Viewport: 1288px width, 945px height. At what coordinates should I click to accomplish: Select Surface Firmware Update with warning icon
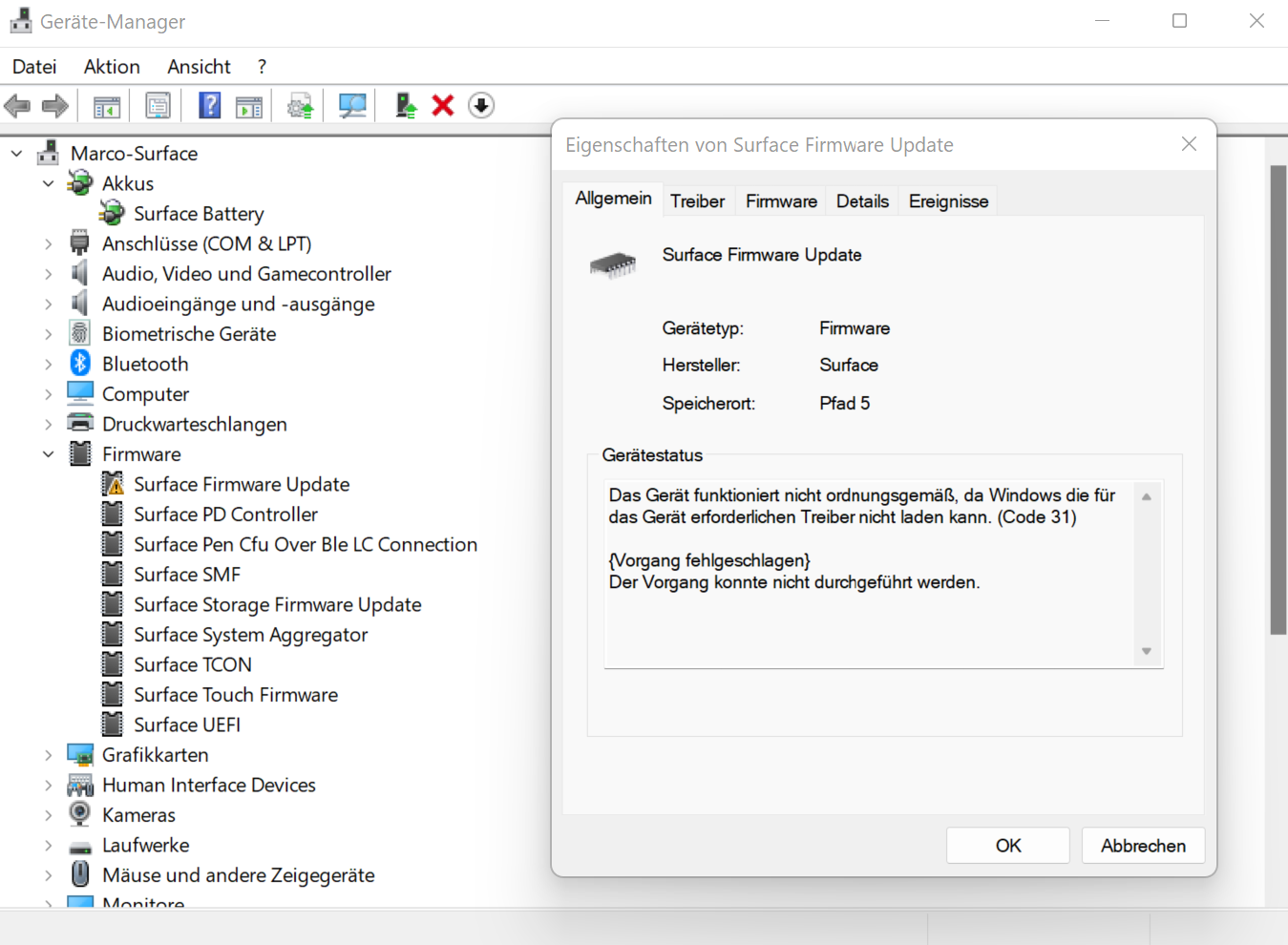tap(242, 484)
